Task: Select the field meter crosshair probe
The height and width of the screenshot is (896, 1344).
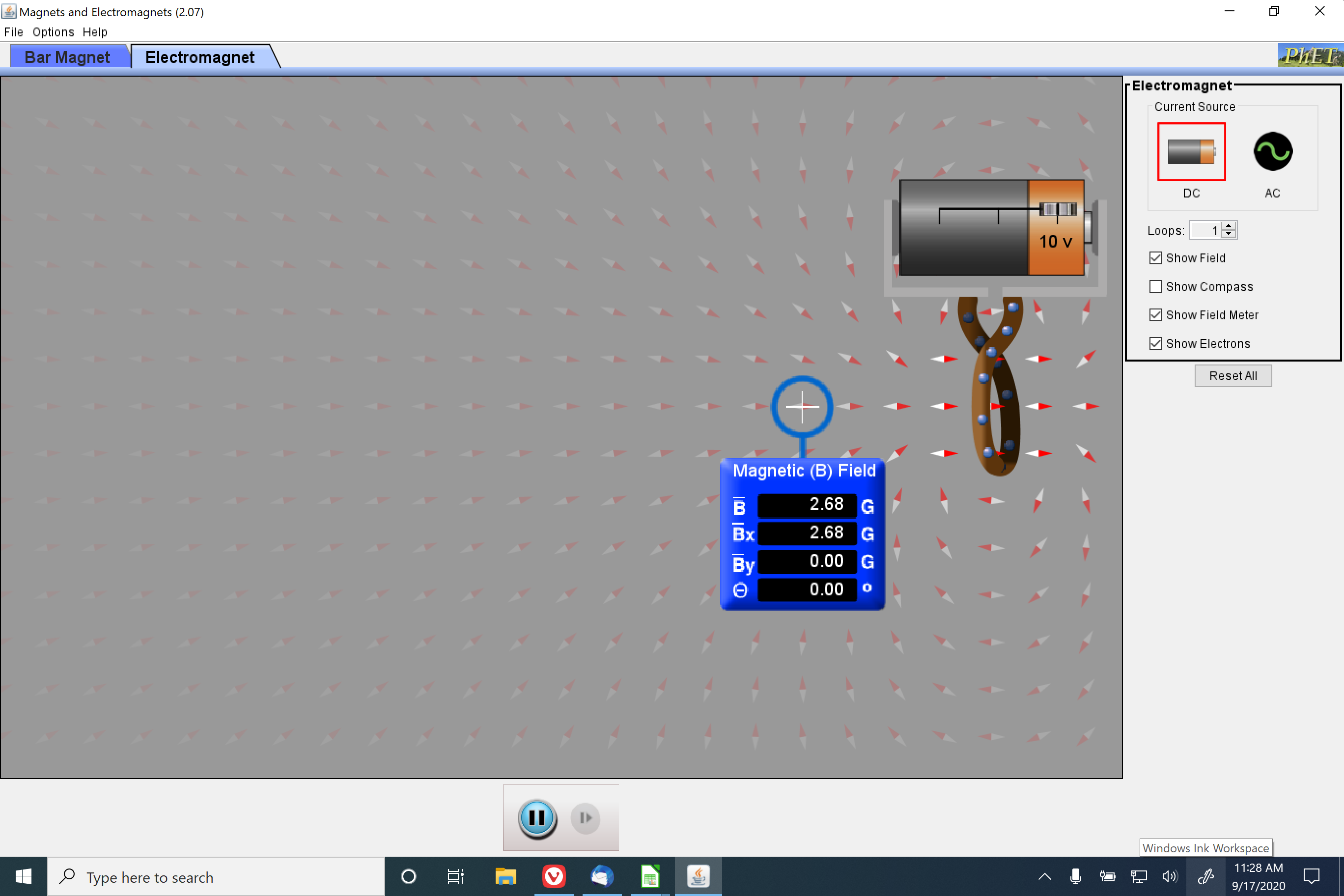Action: pyautogui.click(x=802, y=406)
